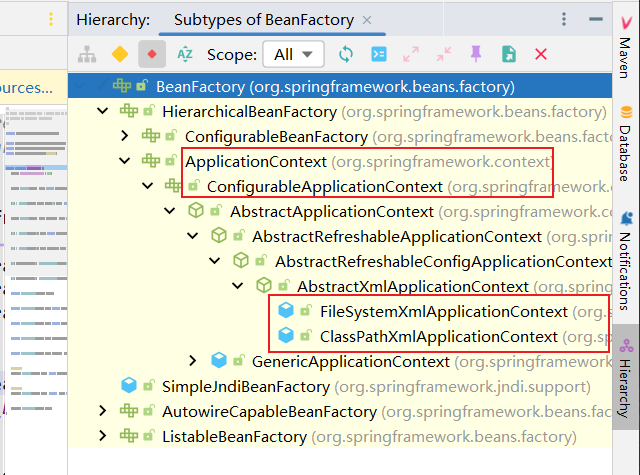
Task: Click the GenericApplicationContext blue class icon
Action: (x=219, y=360)
